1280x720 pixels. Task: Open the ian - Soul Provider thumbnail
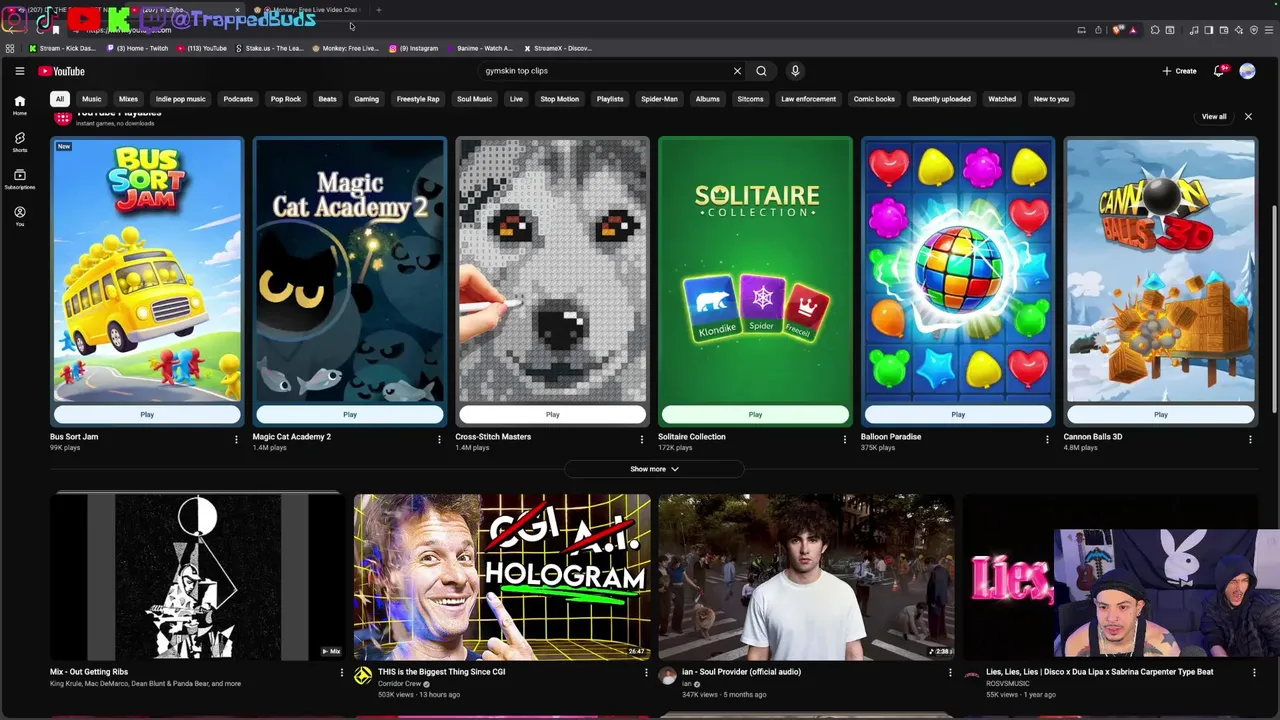(806, 577)
